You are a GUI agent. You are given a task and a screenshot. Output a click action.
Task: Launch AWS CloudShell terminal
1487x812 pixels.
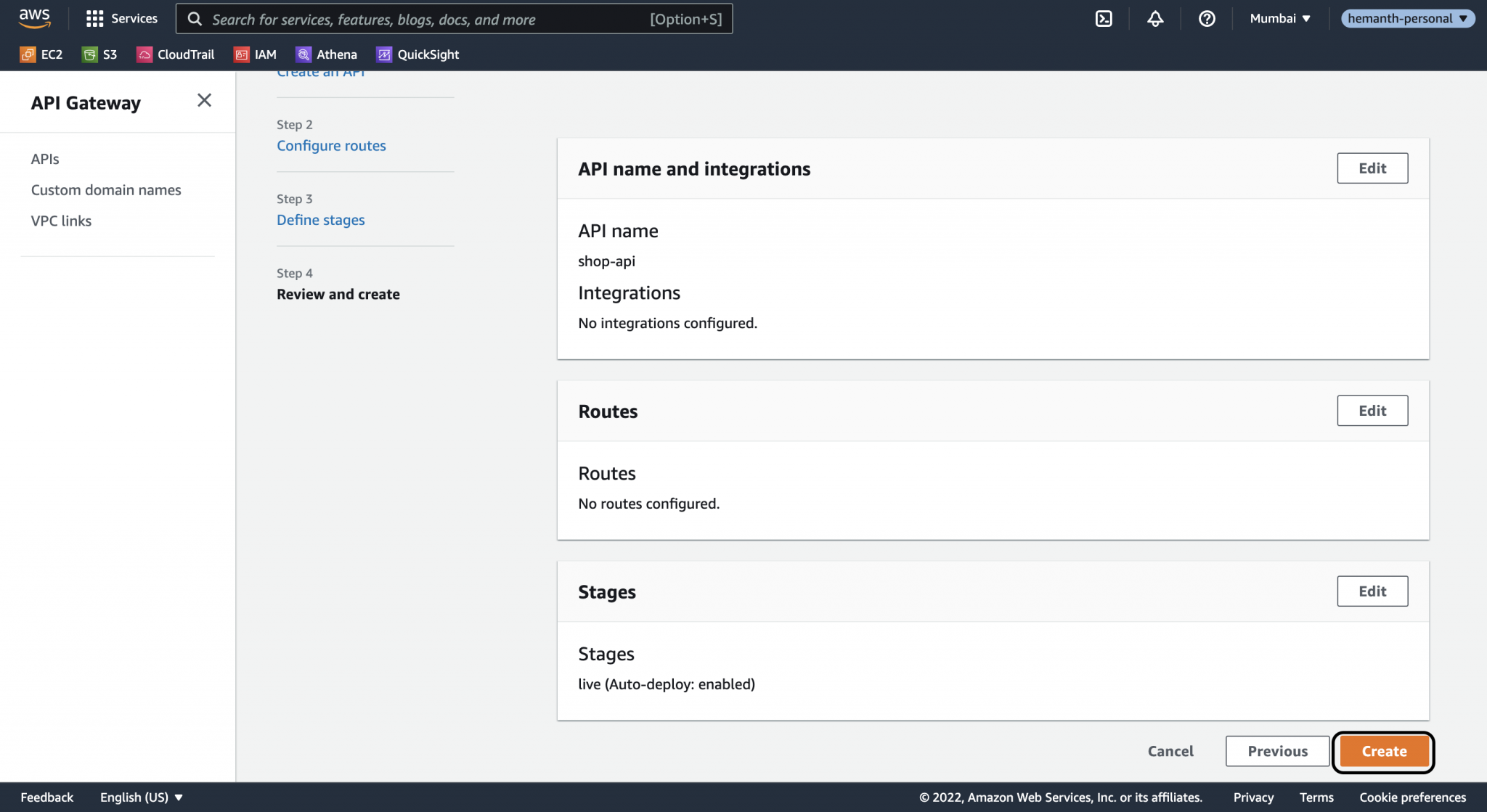pyautogui.click(x=1104, y=18)
